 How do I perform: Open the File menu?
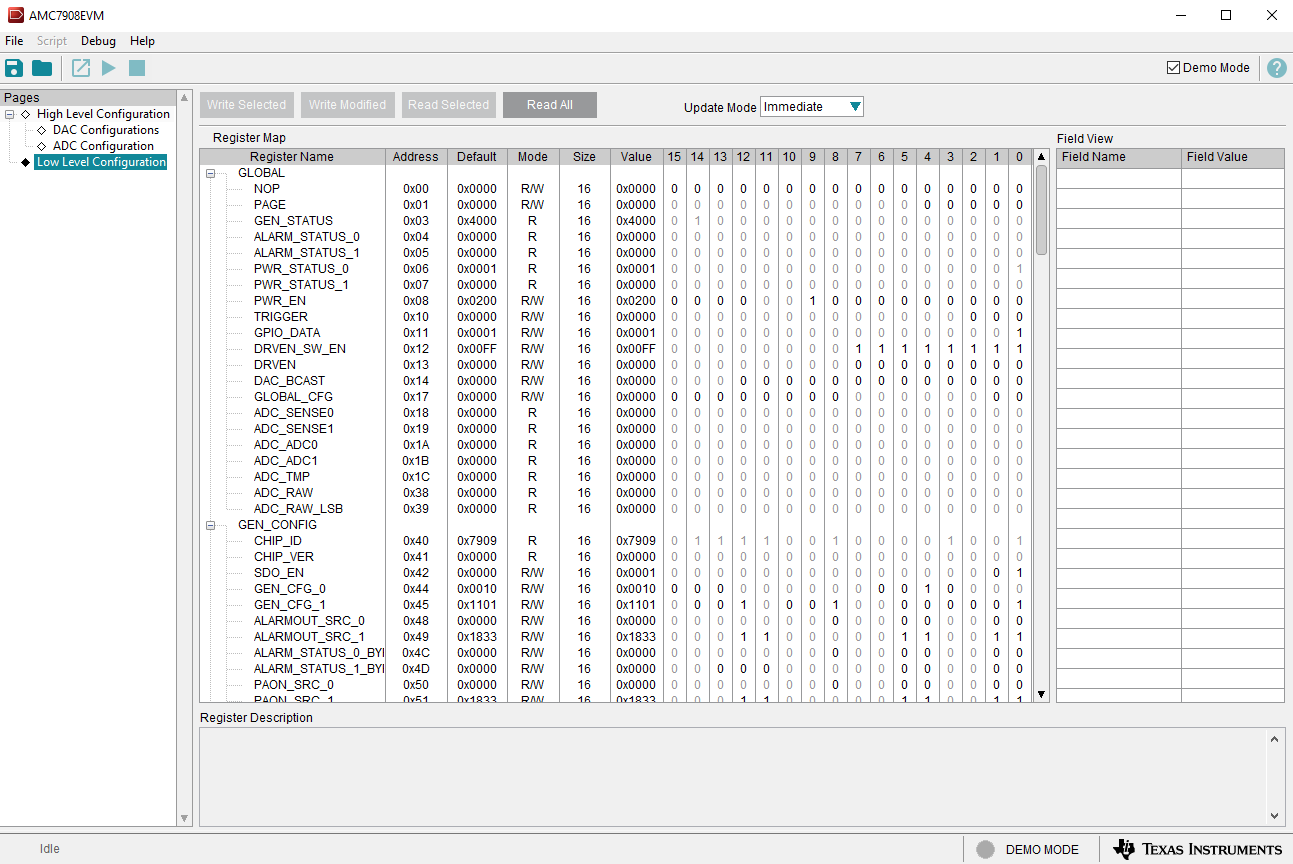point(14,41)
